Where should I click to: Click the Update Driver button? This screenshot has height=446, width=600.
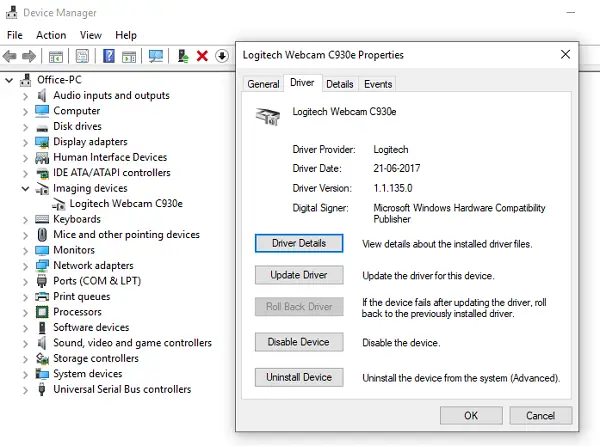point(299,275)
